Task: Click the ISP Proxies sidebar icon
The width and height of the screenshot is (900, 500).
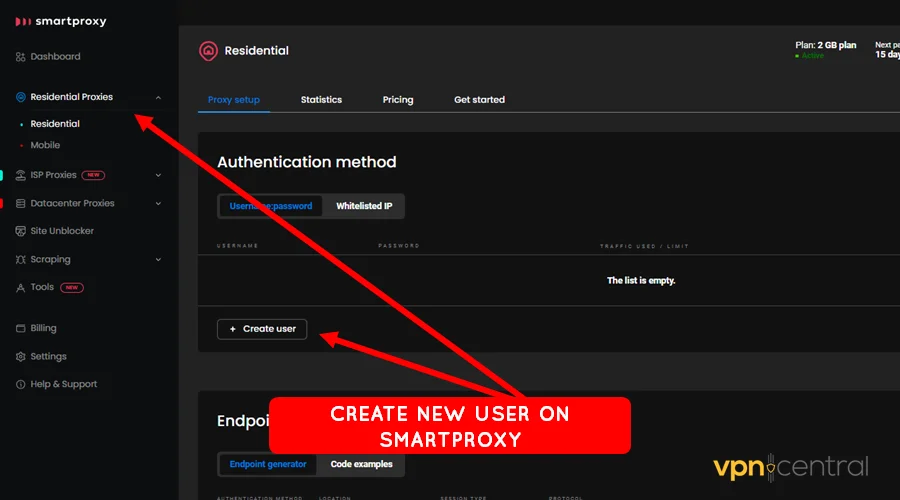Action: (21, 175)
